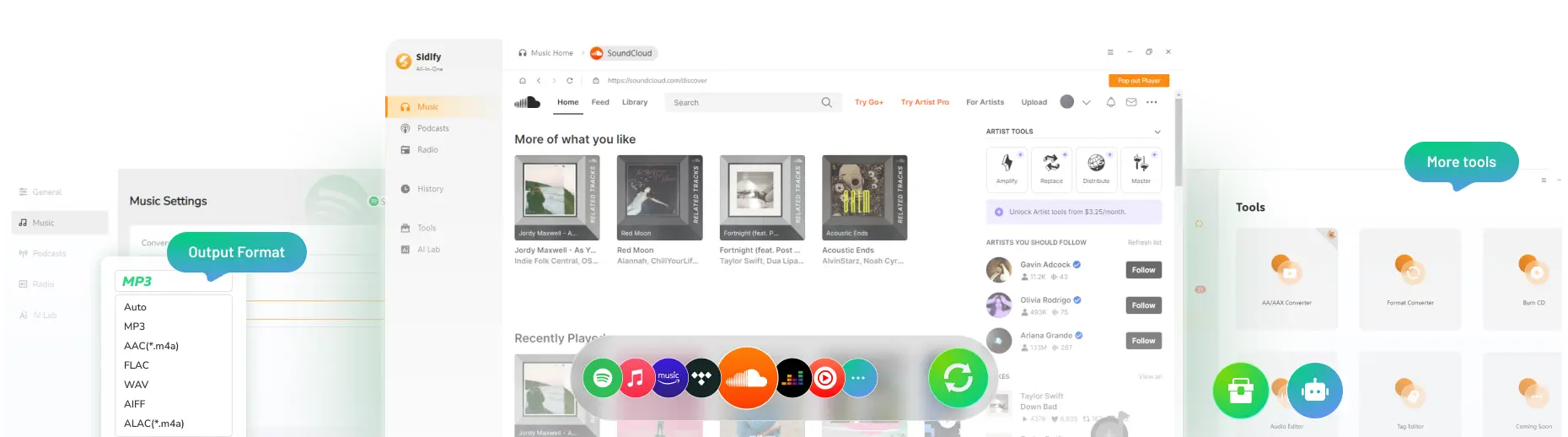The width and height of the screenshot is (1568, 437).
Task: Click the SoundCloud search field
Action: tap(742, 103)
